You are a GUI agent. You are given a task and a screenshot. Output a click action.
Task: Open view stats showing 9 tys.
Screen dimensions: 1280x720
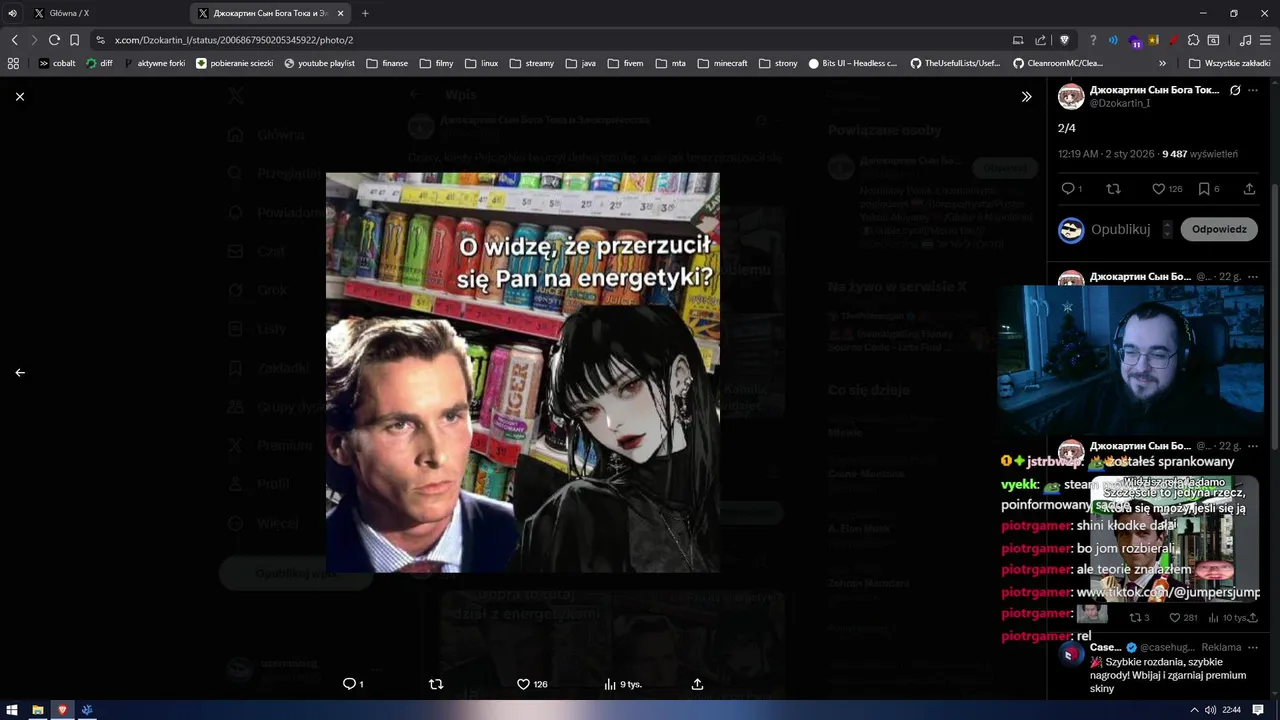(623, 684)
